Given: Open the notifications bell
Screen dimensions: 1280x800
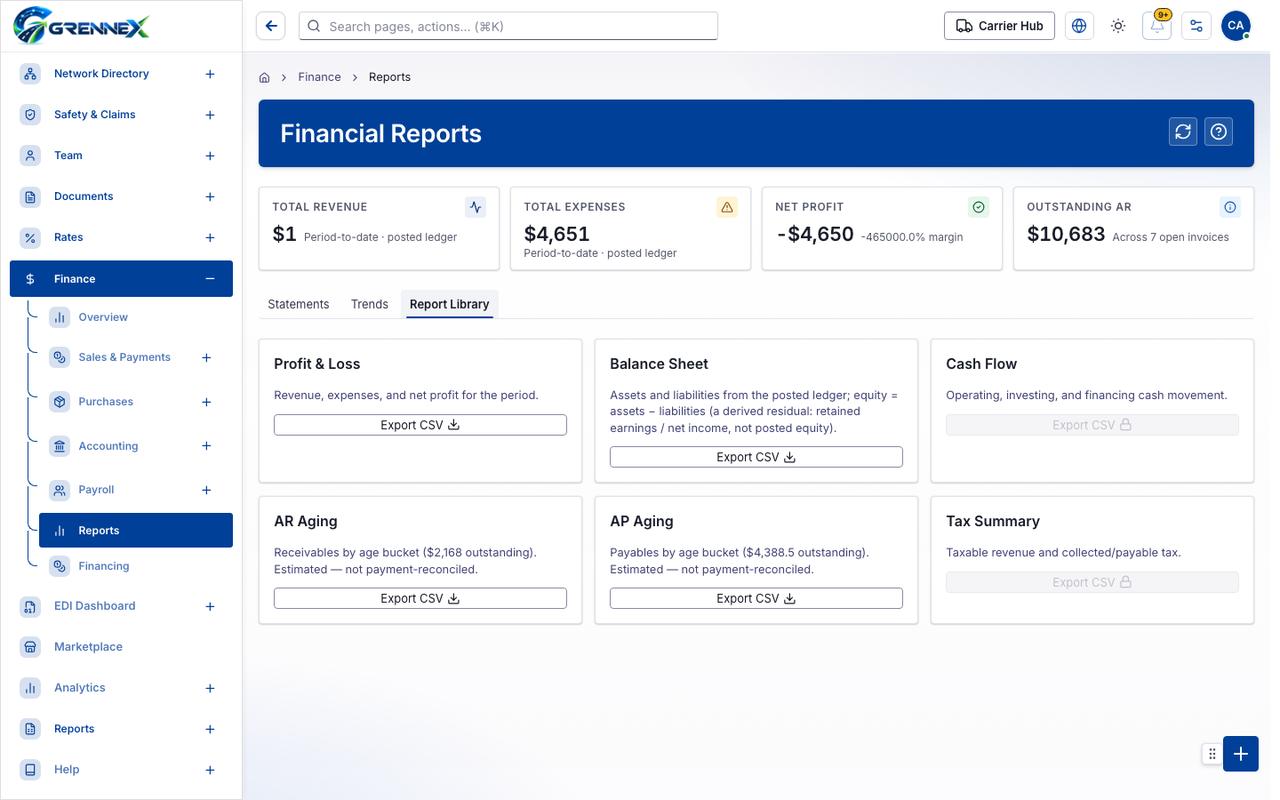Looking at the screenshot, I should (x=1157, y=26).
